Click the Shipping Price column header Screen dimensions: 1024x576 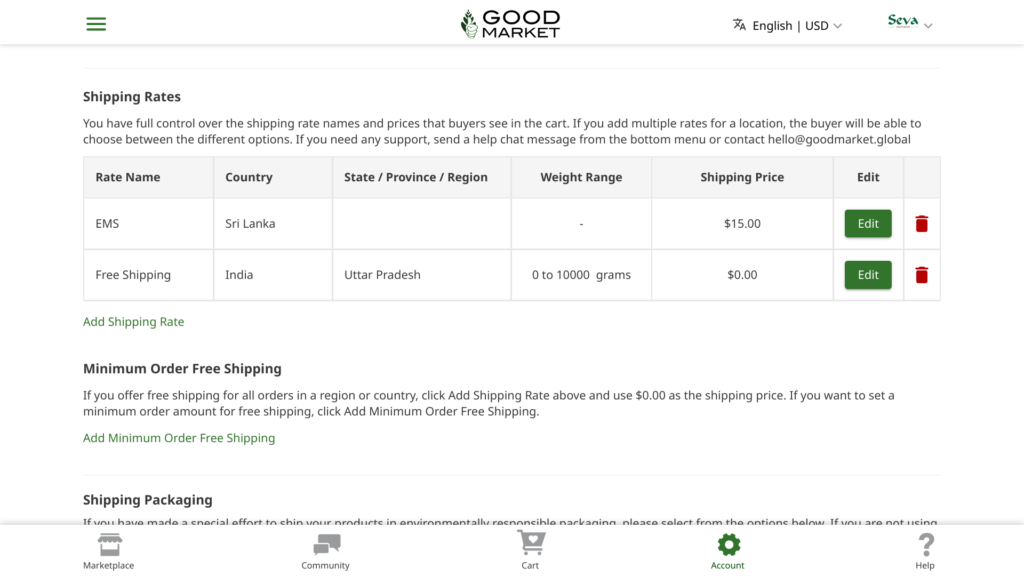click(x=742, y=177)
